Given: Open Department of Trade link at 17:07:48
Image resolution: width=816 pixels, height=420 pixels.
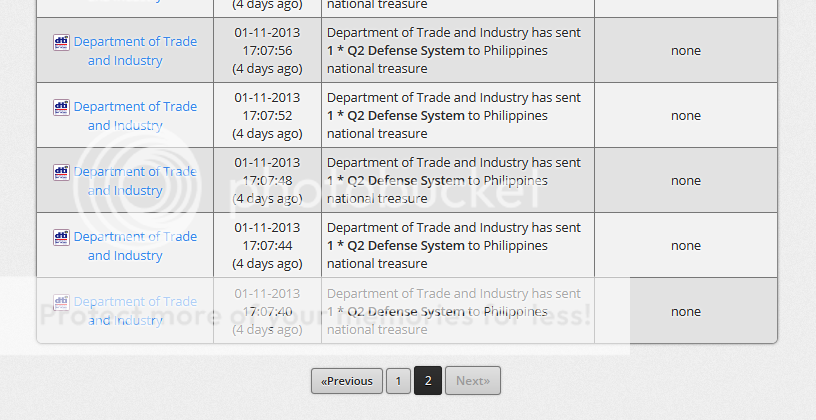Looking at the screenshot, I should point(135,181).
